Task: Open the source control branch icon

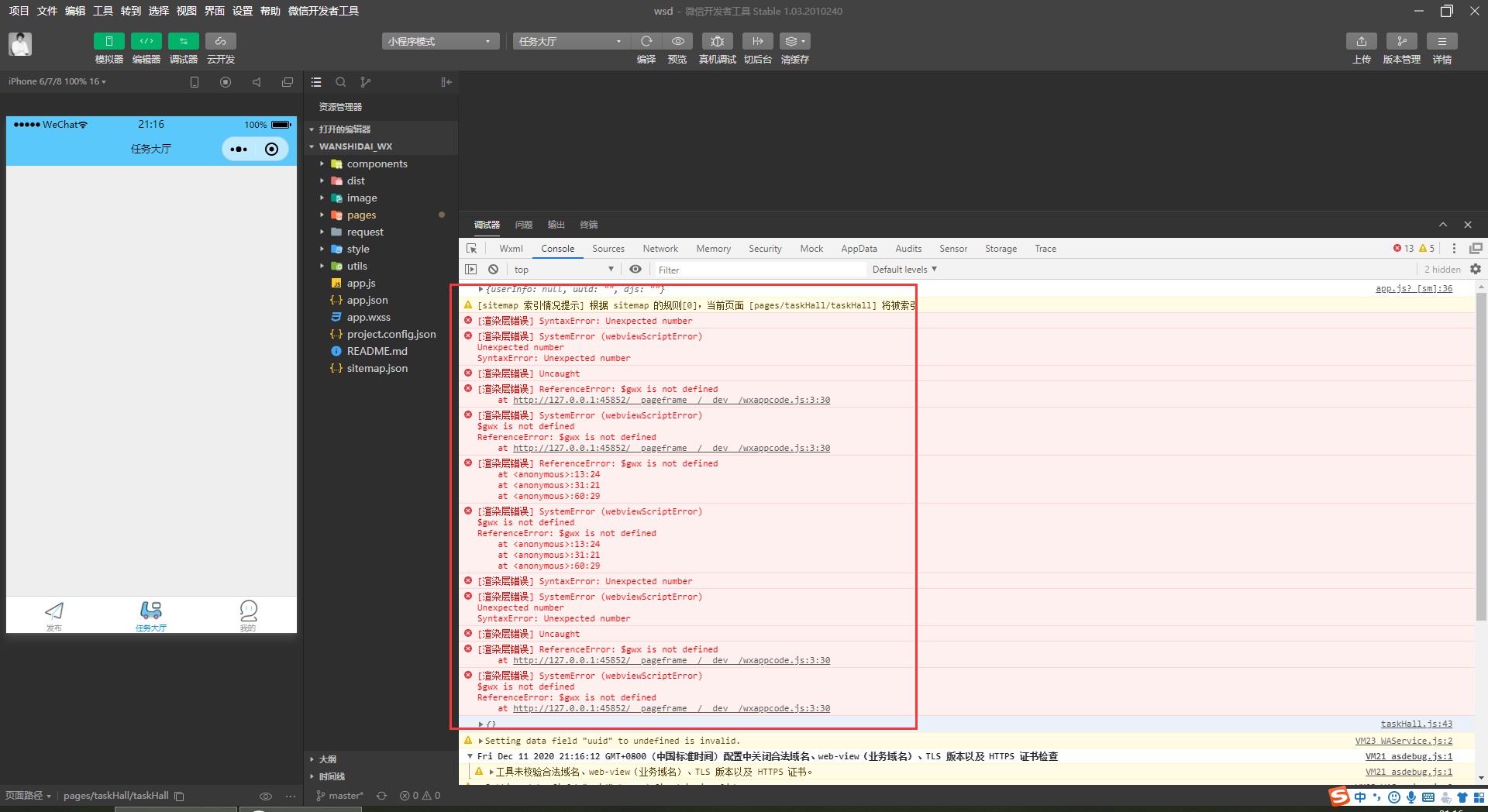Action: (366, 82)
